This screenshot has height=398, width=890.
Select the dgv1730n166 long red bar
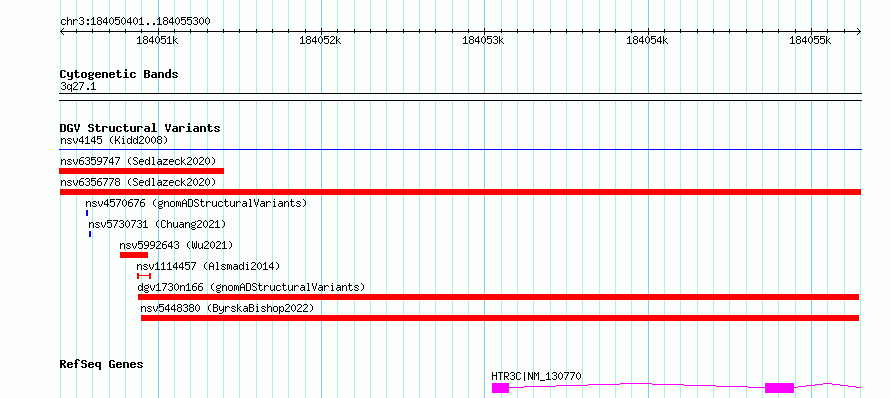click(498, 297)
